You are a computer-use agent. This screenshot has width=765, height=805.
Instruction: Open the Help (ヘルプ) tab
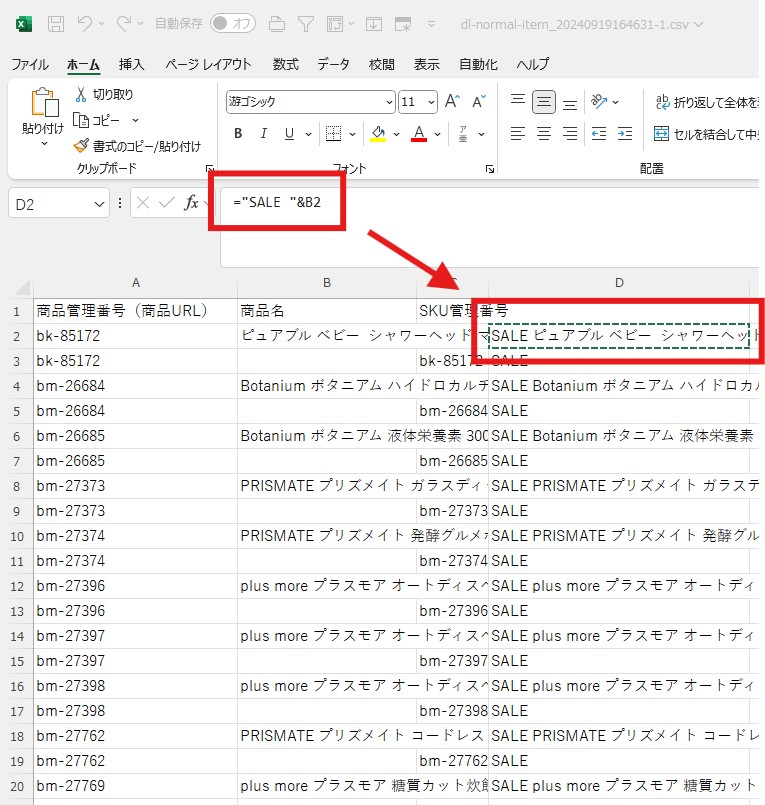[x=532, y=64]
